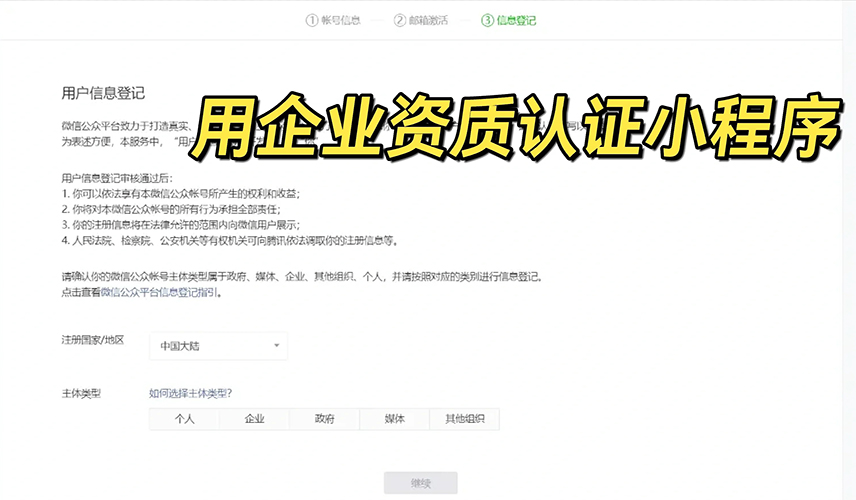Click the small arrow in the country dropdown

[x=276, y=346]
